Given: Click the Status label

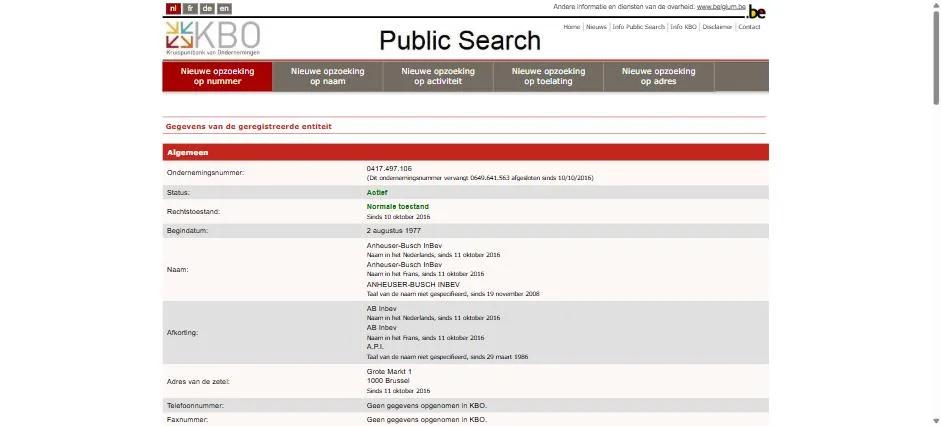Looking at the screenshot, I should point(178,193).
